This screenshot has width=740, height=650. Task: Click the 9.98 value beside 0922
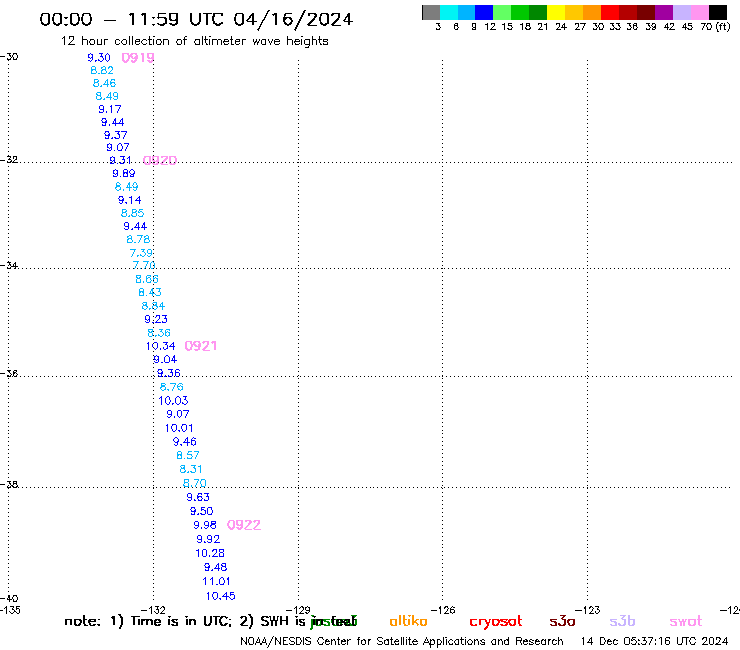205,525
